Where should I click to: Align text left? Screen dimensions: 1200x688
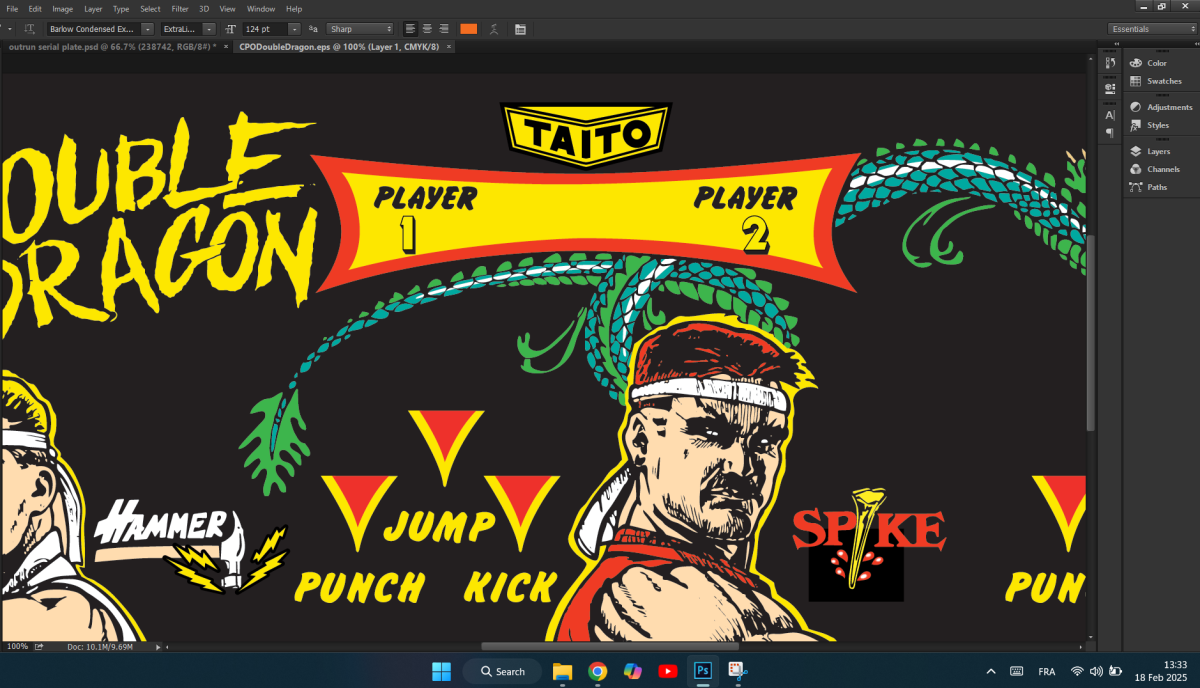[x=412, y=29]
